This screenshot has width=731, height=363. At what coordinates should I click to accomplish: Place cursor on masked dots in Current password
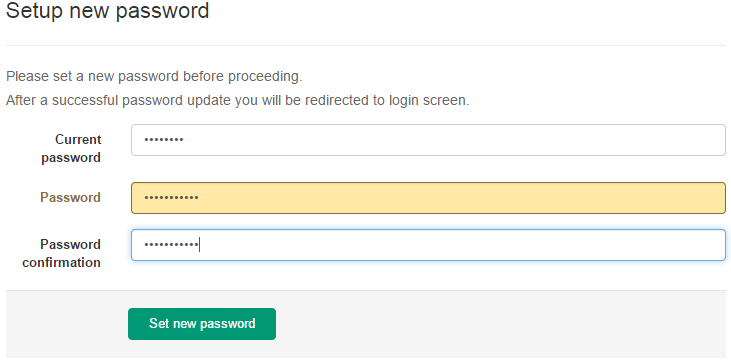(x=163, y=140)
